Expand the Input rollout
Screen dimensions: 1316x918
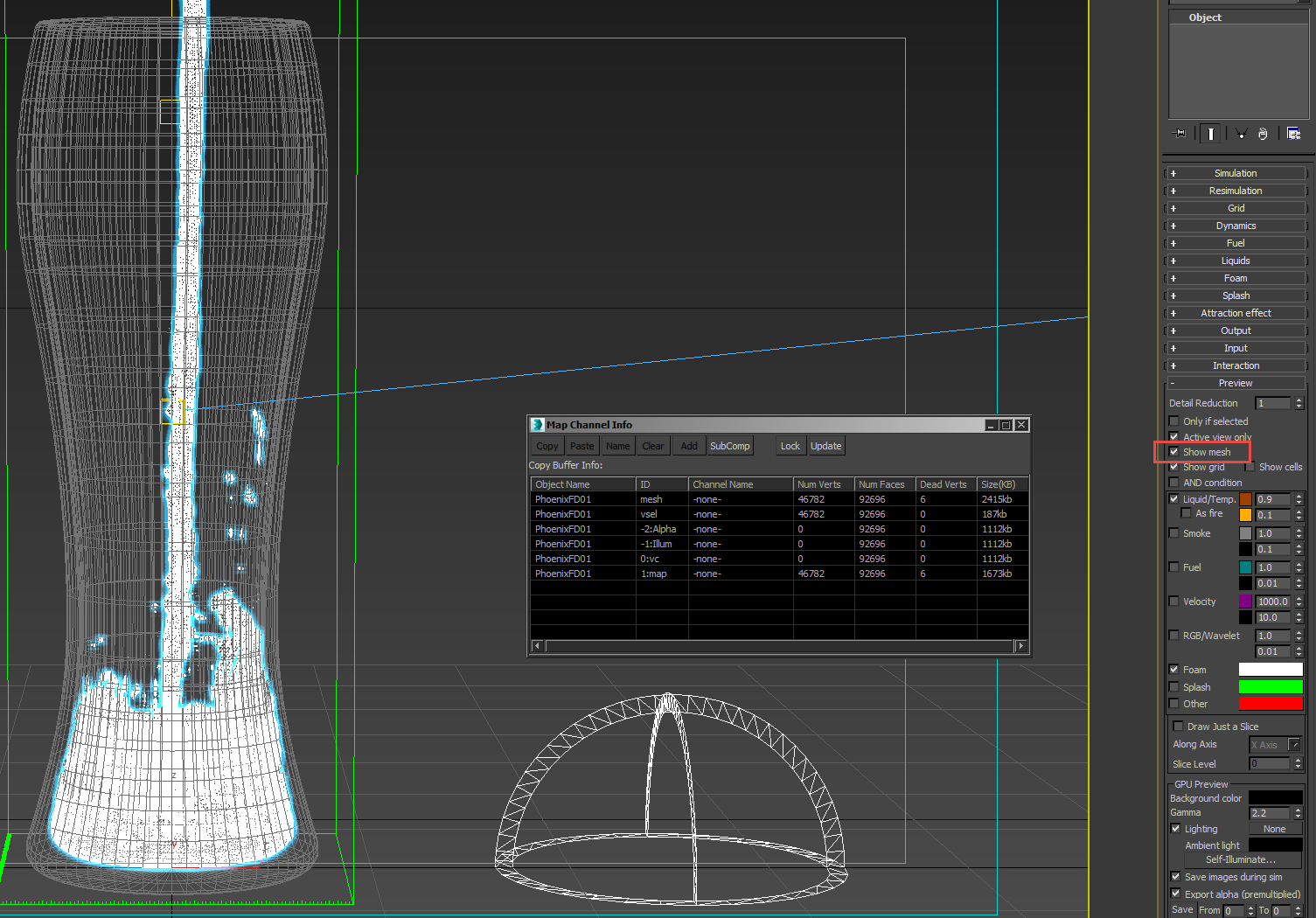[1236, 348]
